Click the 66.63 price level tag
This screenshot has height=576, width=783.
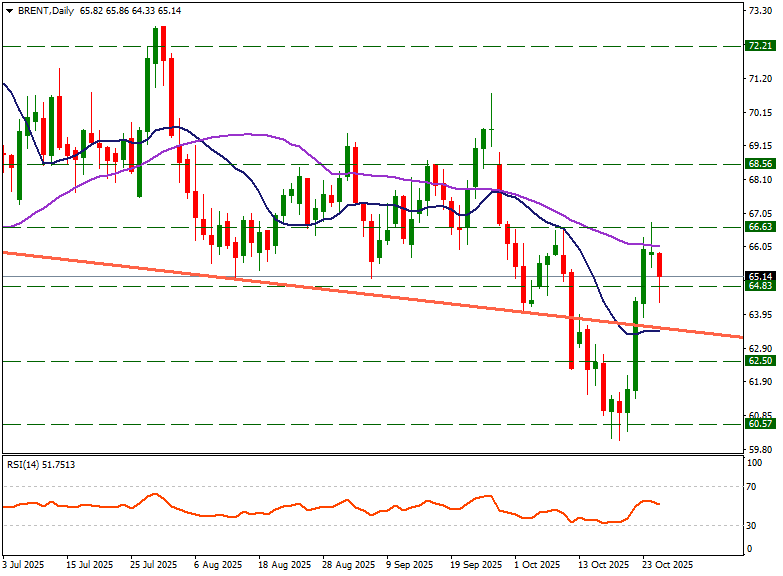tap(760, 227)
